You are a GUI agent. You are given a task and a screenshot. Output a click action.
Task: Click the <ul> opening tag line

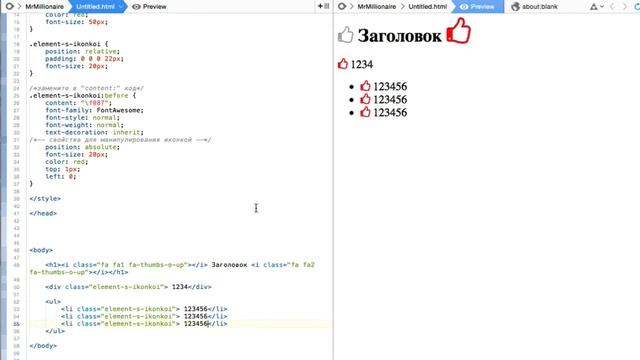click(x=53, y=301)
